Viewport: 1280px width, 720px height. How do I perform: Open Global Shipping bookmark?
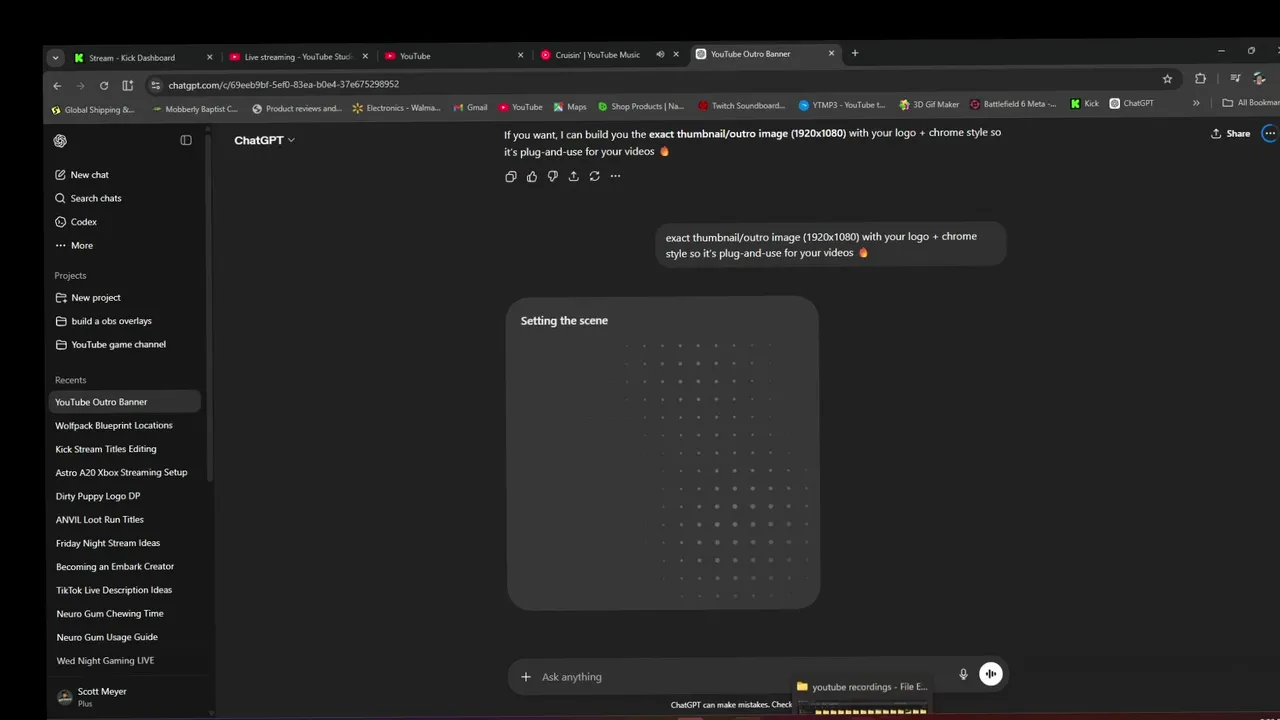93,110
